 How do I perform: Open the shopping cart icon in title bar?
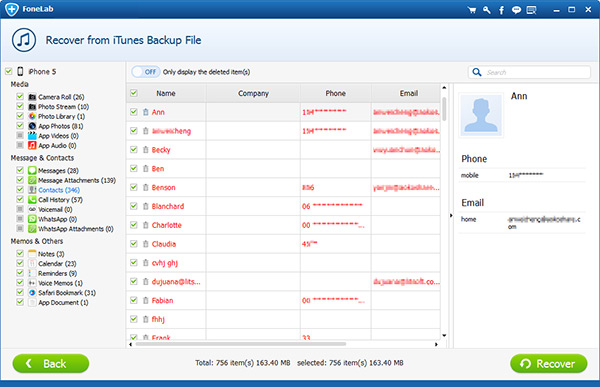pos(472,10)
